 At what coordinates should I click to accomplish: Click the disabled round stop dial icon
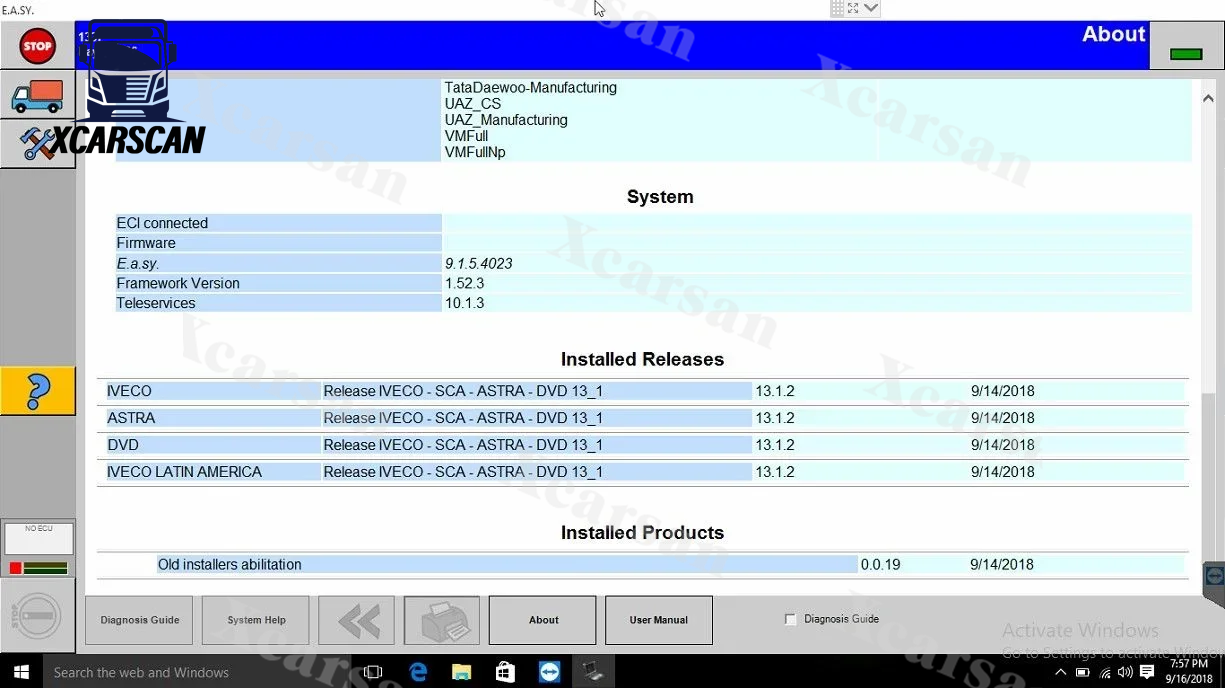point(37,617)
